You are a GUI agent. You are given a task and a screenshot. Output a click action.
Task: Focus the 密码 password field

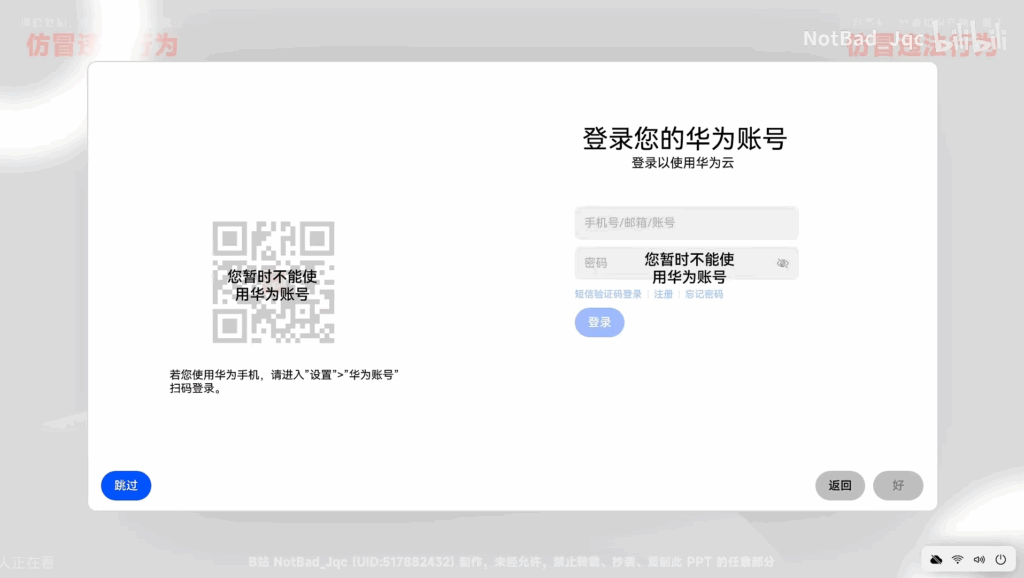[x=686, y=263]
